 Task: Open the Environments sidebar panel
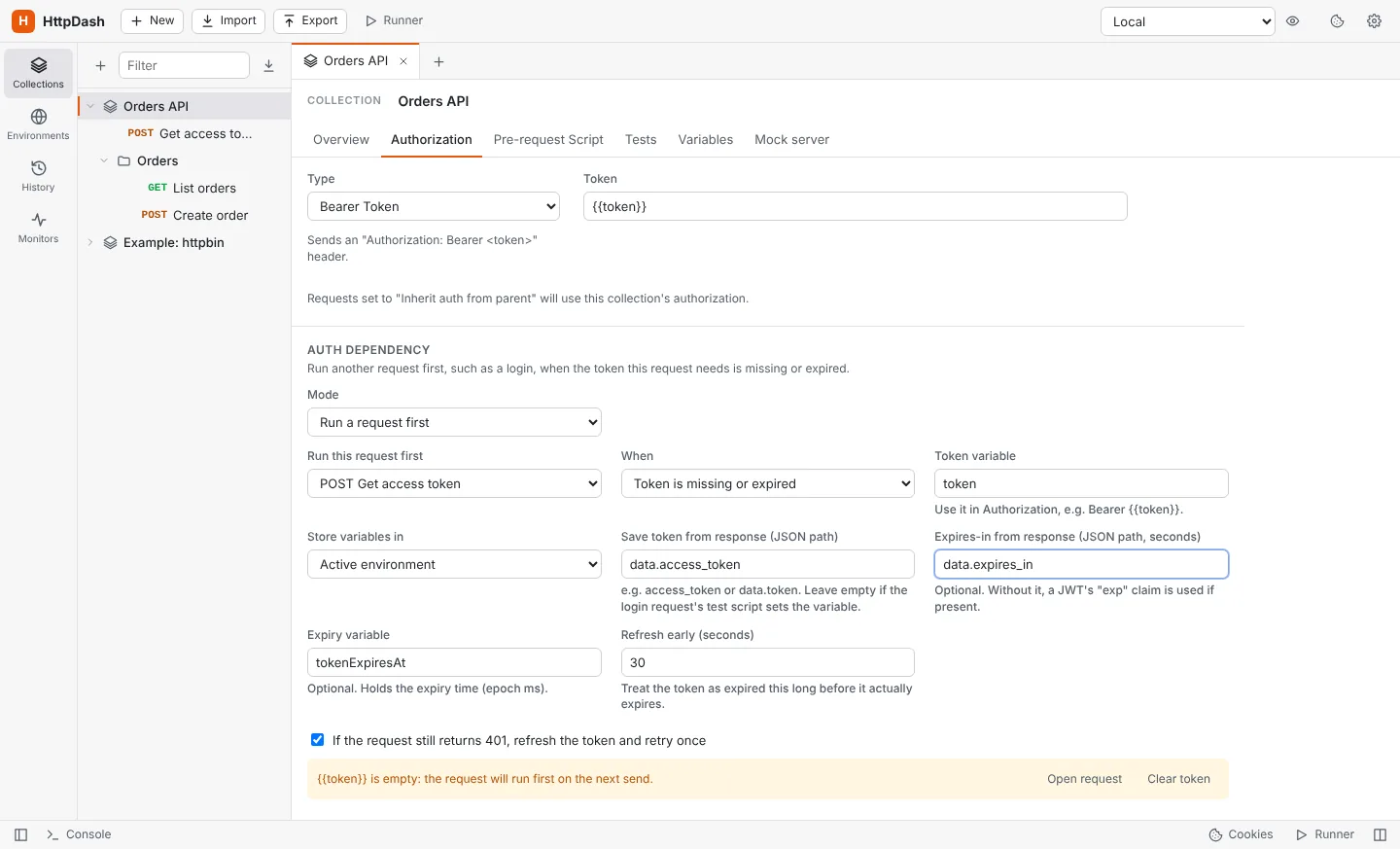pos(38,124)
